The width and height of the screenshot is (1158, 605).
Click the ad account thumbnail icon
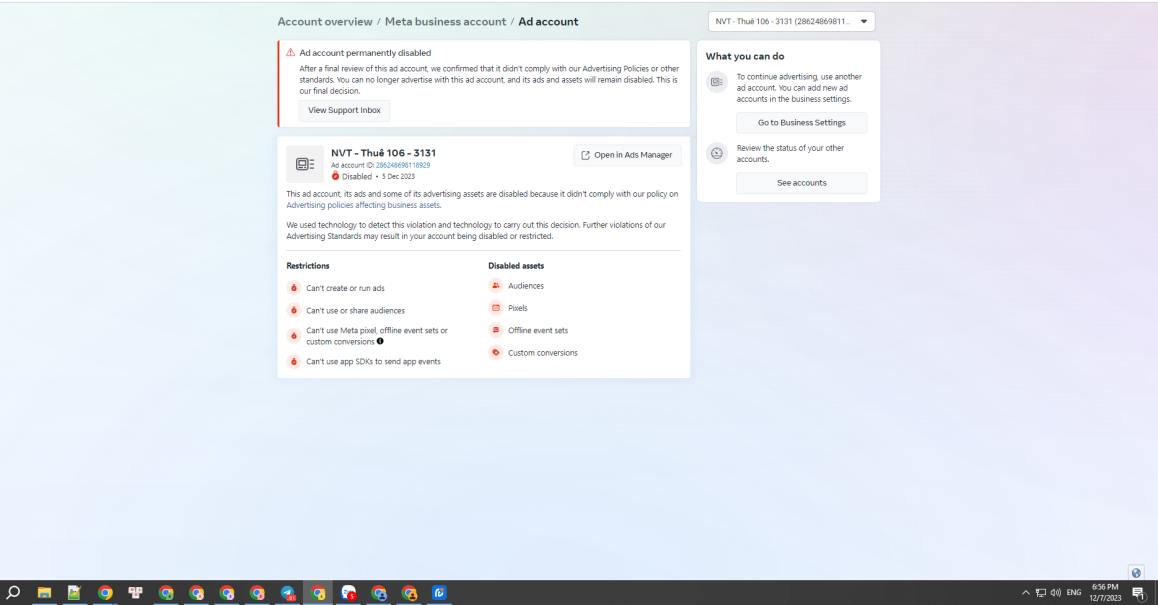click(x=305, y=164)
